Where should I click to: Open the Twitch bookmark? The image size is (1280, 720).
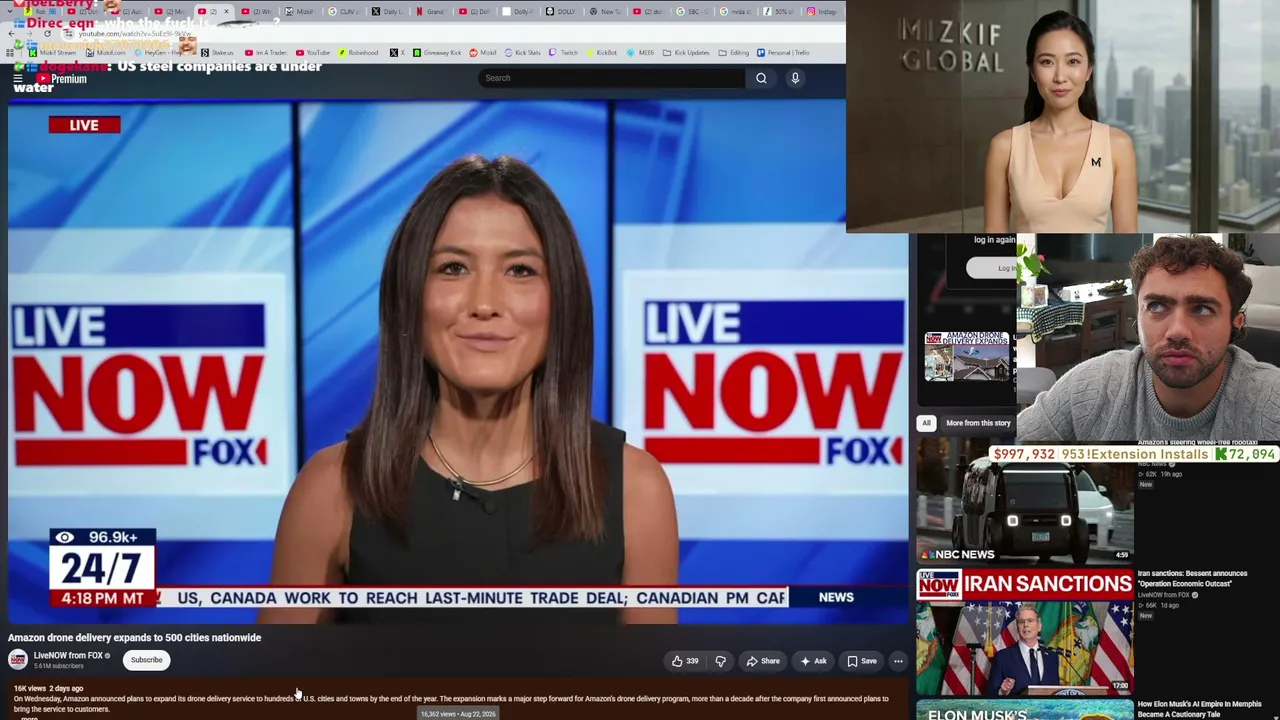(564, 53)
